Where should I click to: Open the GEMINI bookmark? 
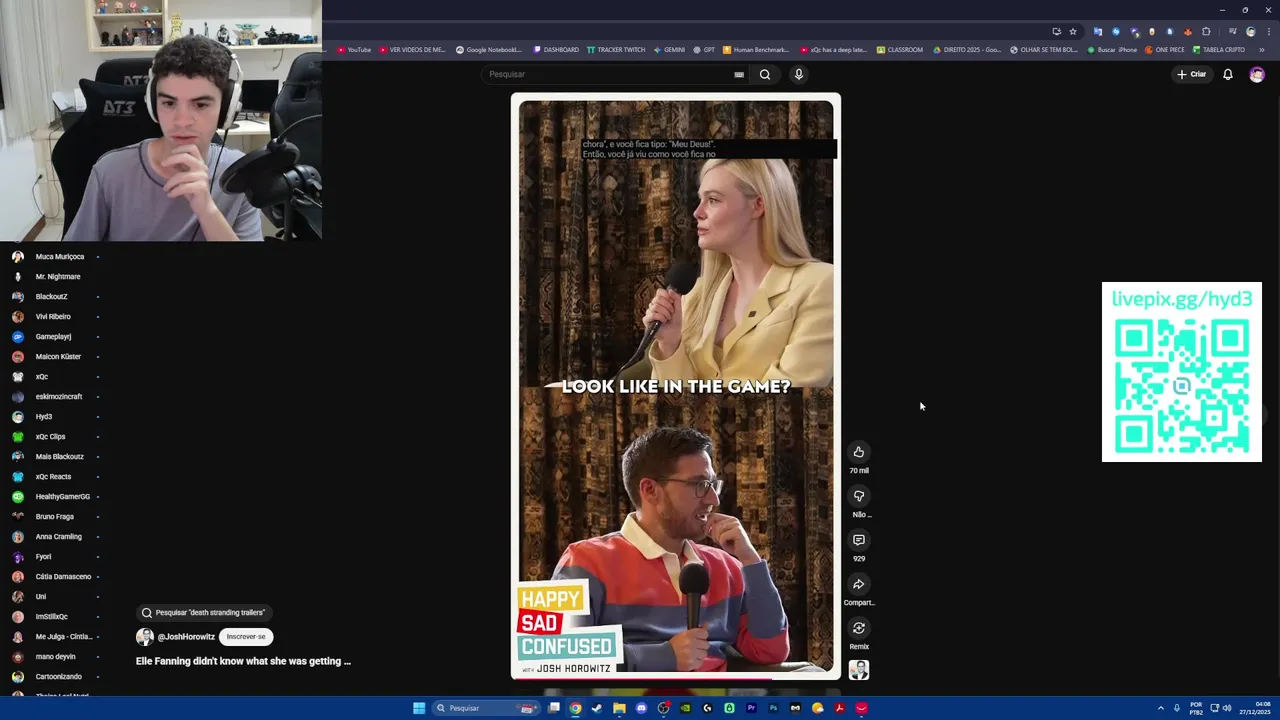click(x=669, y=50)
